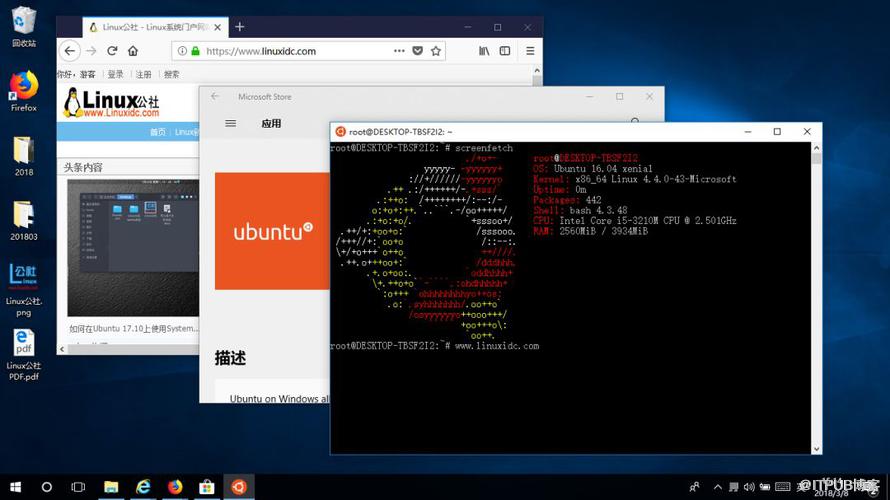
Task: Select the 应用 tab in Microsoft Store
Action: 271,124
